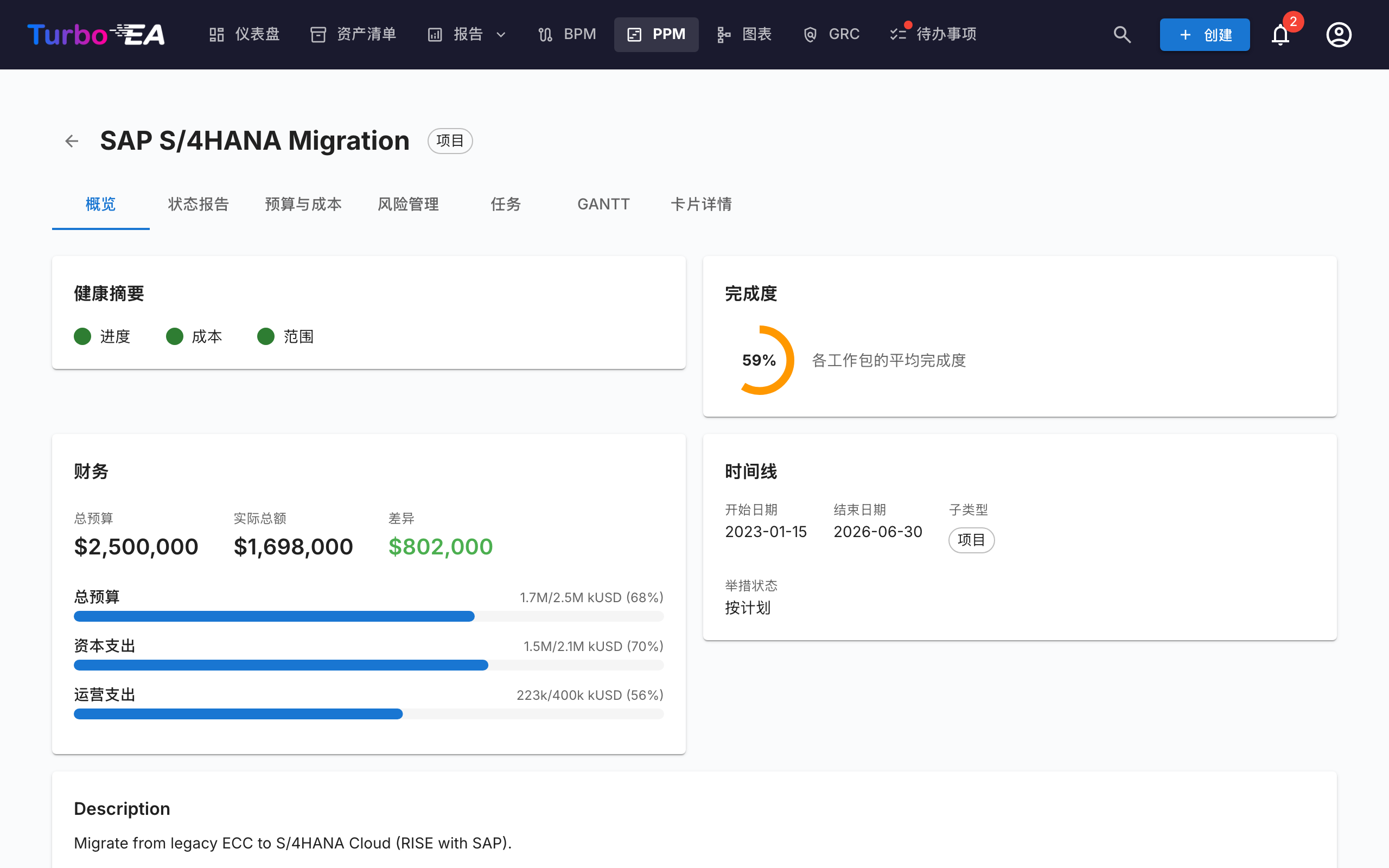Click the to-do checklist icon
Image resolution: width=1389 pixels, height=868 pixels.
click(x=899, y=34)
